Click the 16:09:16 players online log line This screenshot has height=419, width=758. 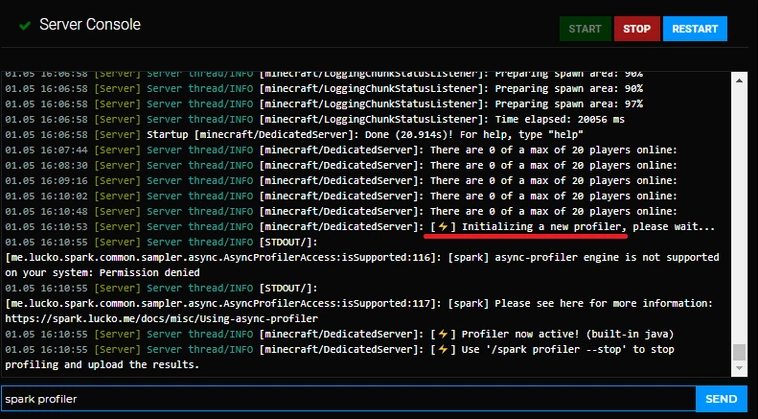tap(341, 180)
